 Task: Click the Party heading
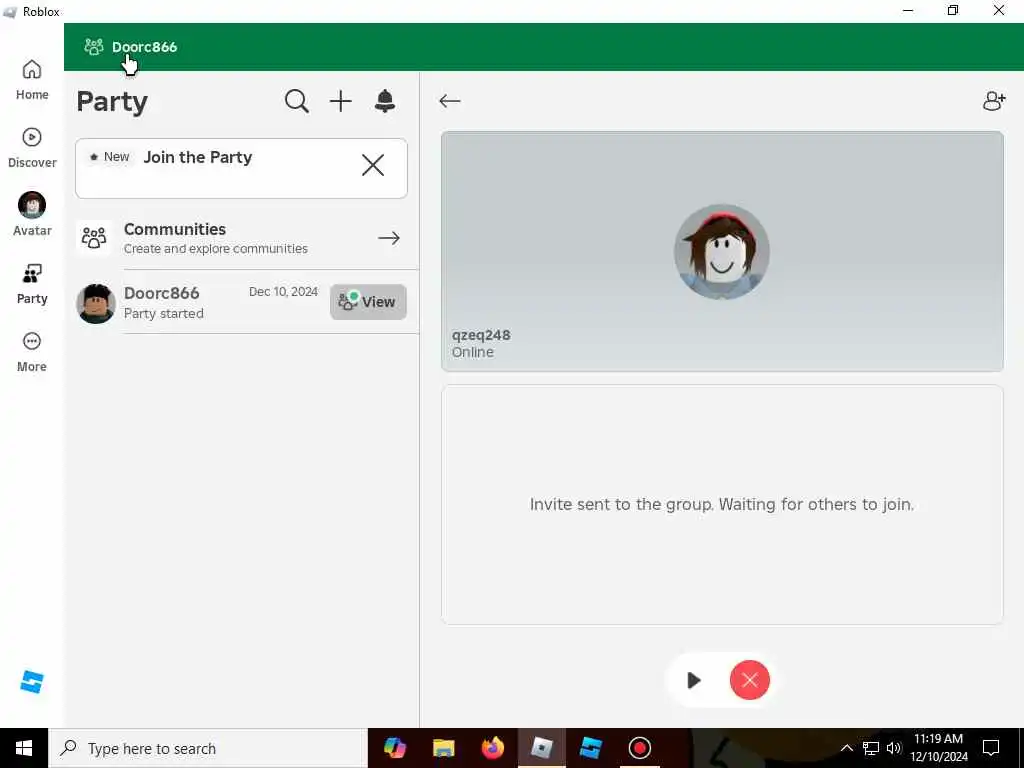point(112,102)
